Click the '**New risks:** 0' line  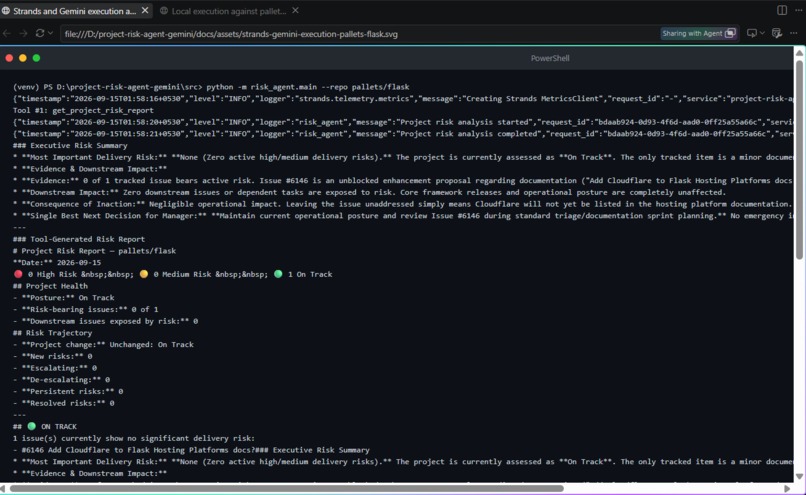[52, 356]
